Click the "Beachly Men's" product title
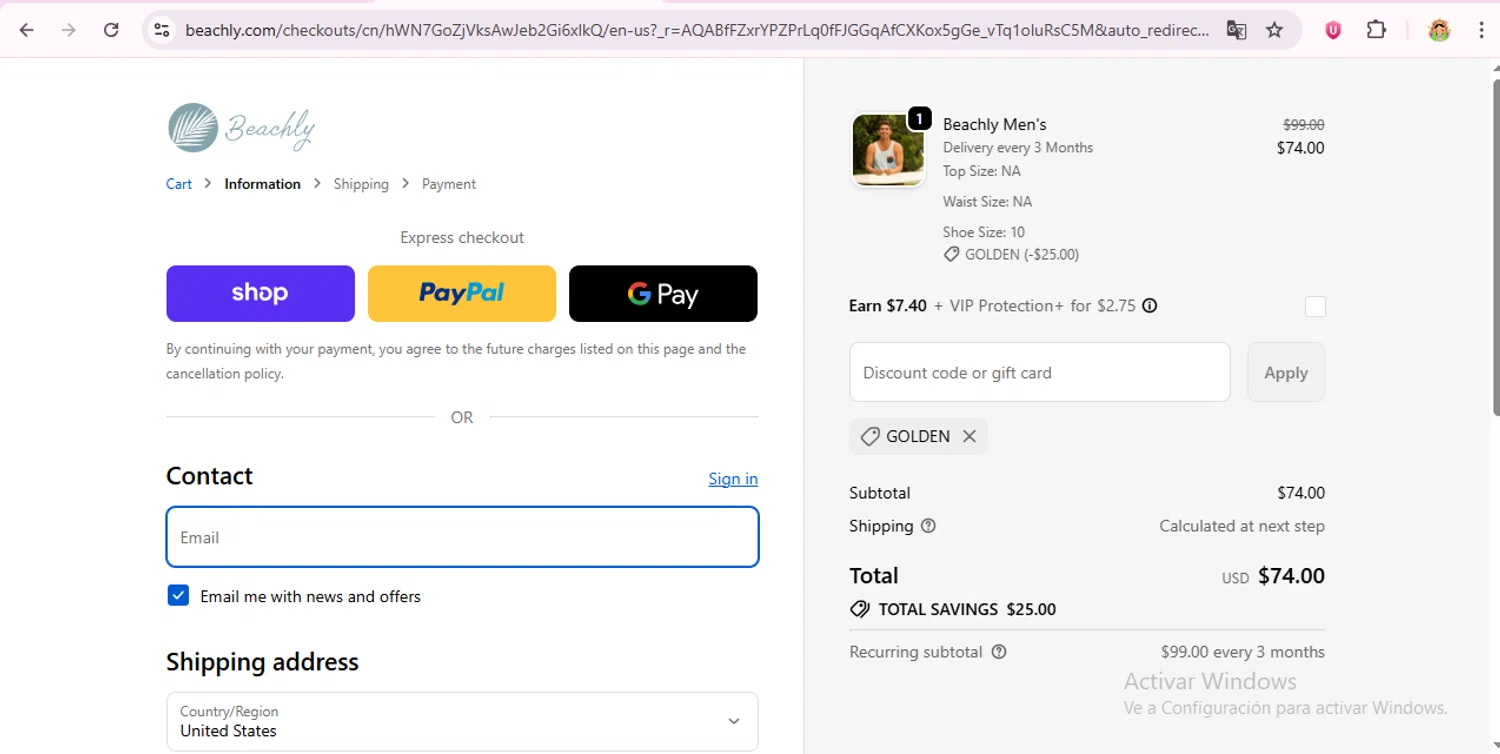 (x=995, y=124)
